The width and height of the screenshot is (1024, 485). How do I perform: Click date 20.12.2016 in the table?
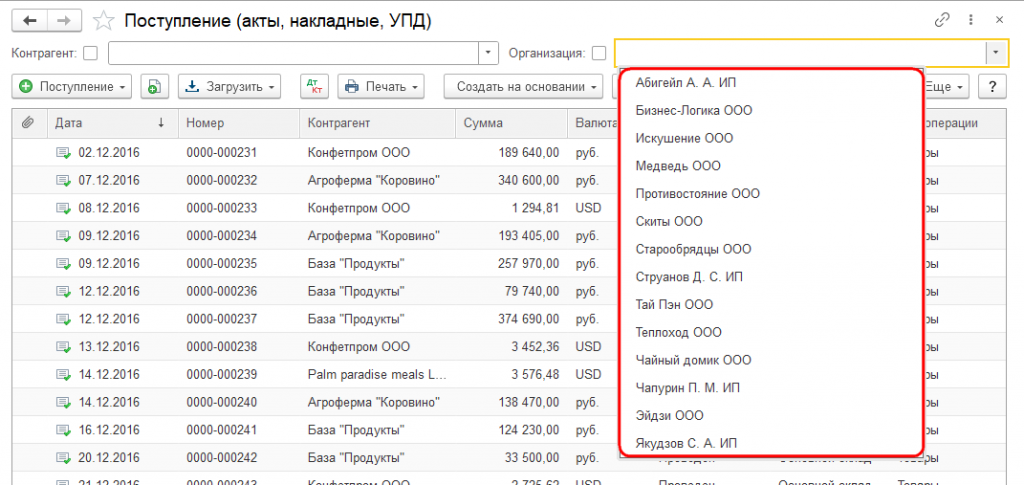109,458
